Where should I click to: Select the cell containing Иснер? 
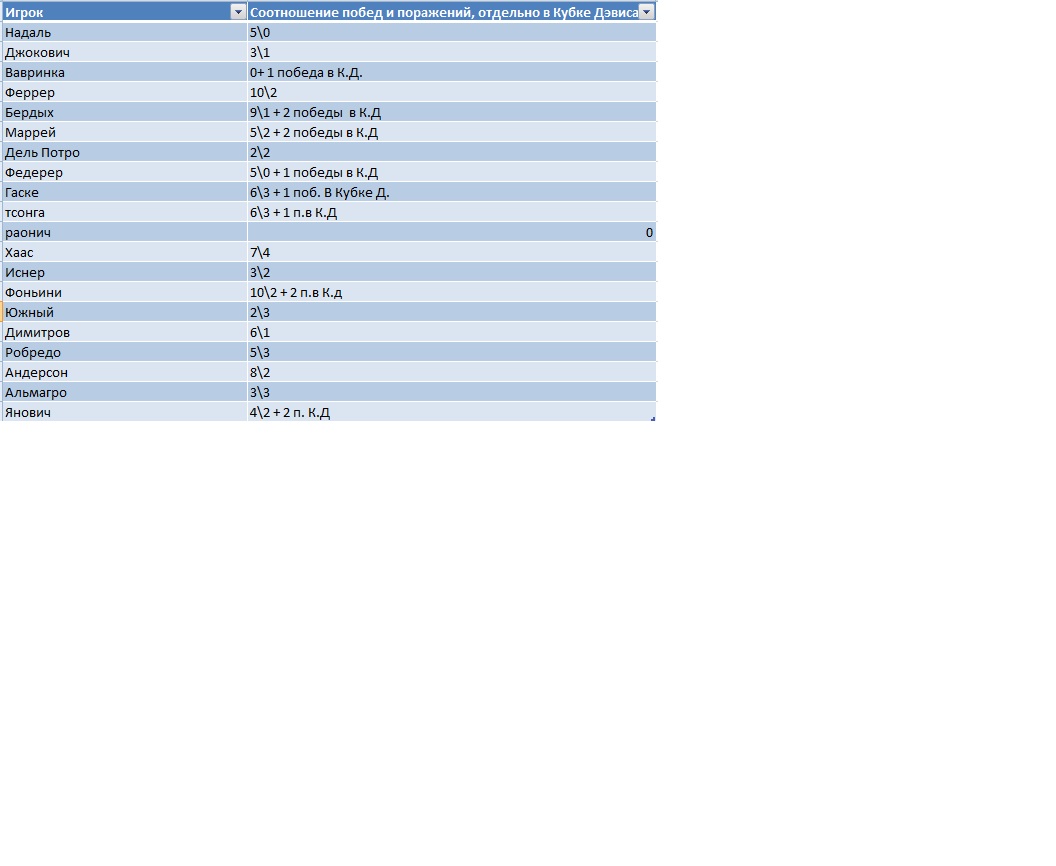click(x=125, y=272)
